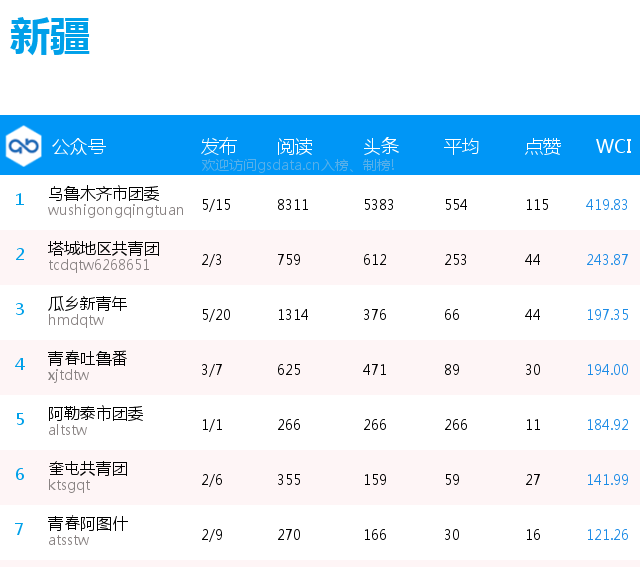Open the 塔城地区共青团 account name
The image size is (640, 567).
pyautogui.click(x=104, y=248)
